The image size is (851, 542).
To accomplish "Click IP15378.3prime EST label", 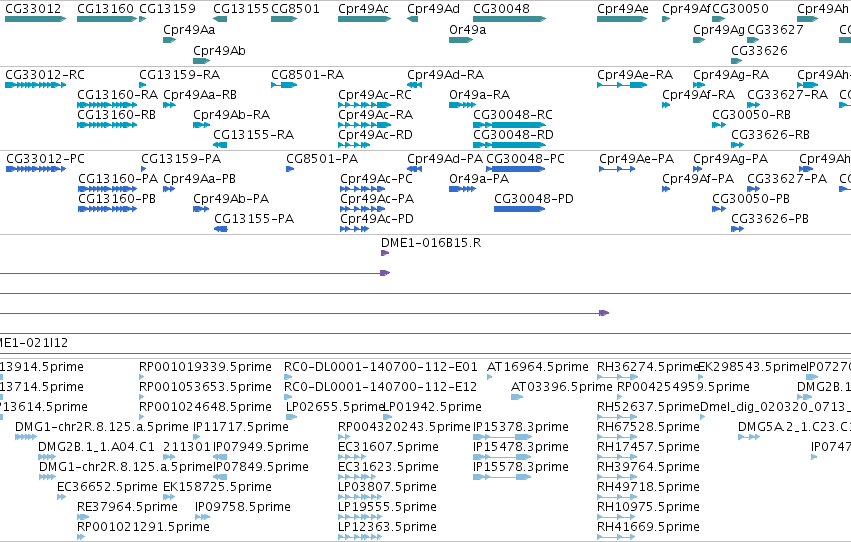I will tap(521, 428).
